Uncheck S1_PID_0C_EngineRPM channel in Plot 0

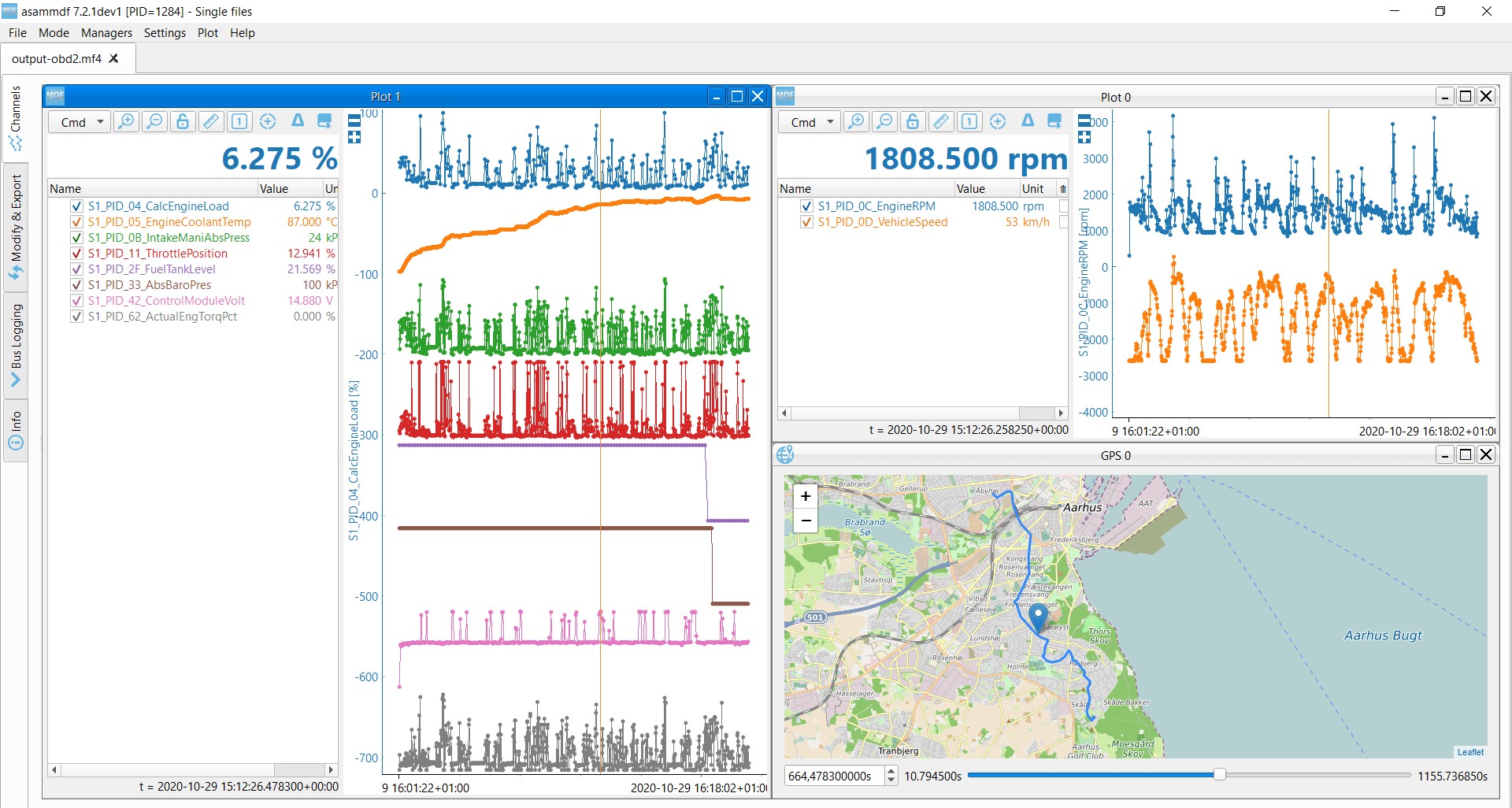pos(806,206)
